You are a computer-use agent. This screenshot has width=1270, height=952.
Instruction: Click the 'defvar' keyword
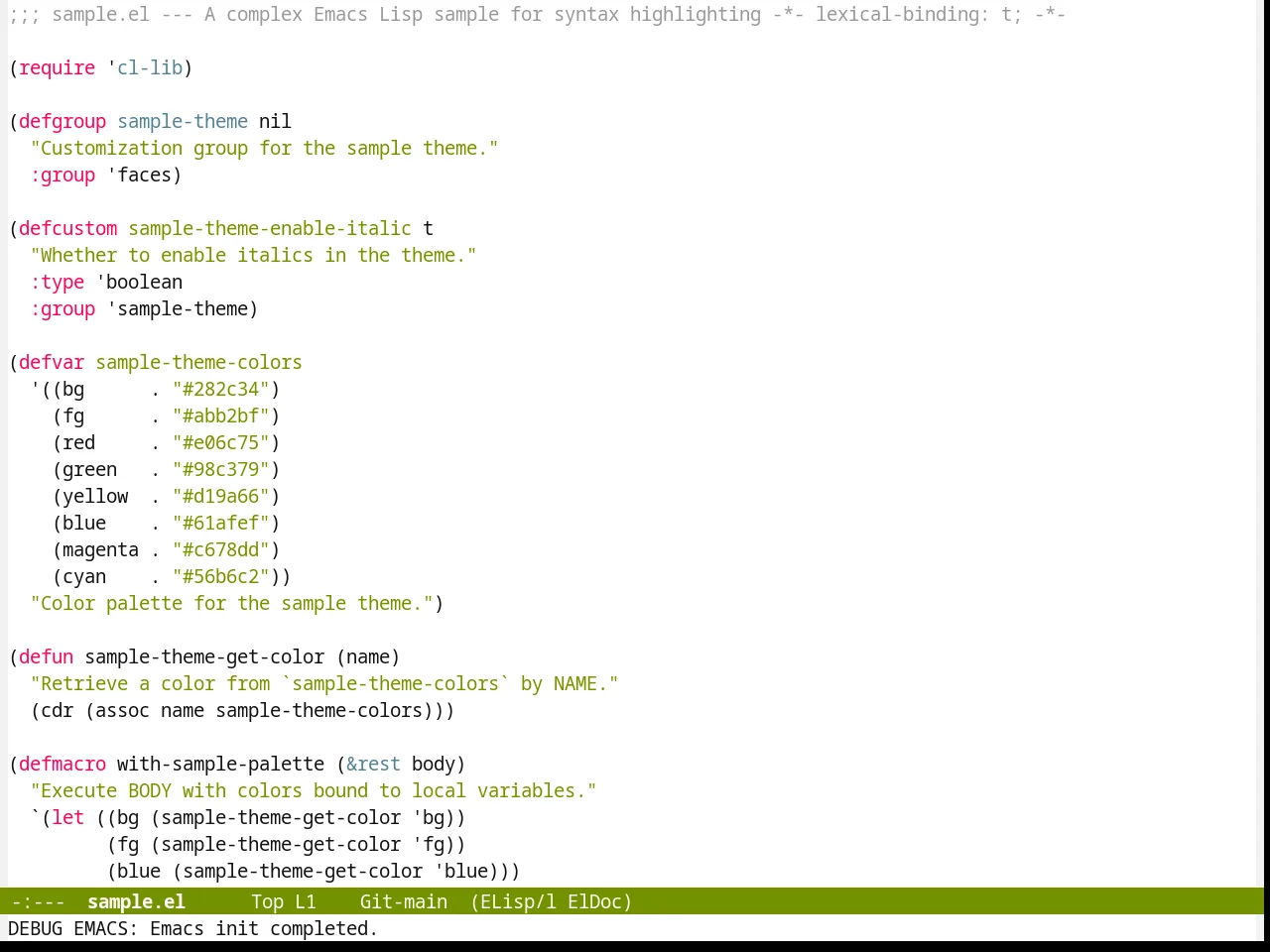click(52, 362)
